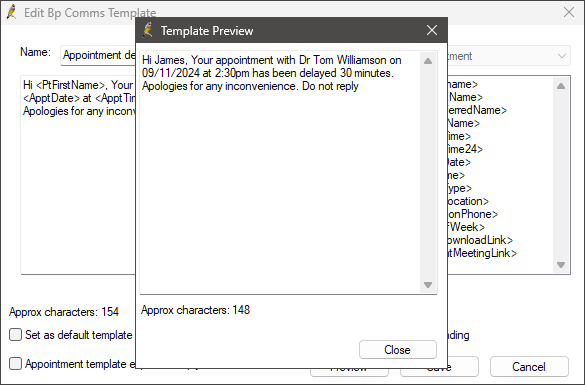Click the template text editor behind the preview

pyautogui.click(x=78, y=175)
